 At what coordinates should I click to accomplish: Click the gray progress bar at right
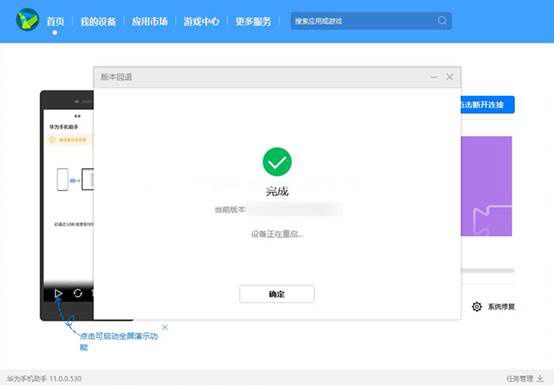tap(488, 271)
